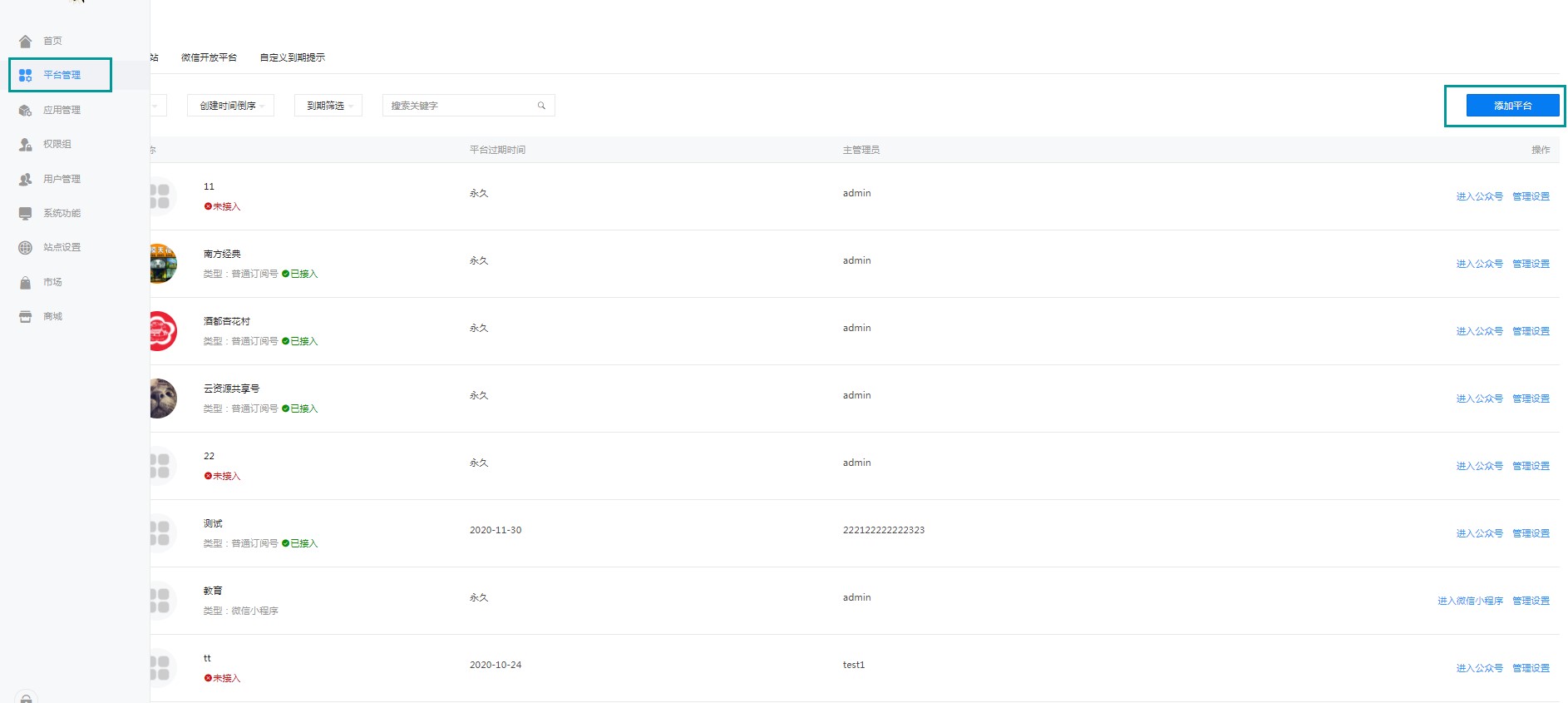Click the admin name 222122222222323
Image resolution: width=1568 pixels, height=703 pixels.
click(884, 530)
